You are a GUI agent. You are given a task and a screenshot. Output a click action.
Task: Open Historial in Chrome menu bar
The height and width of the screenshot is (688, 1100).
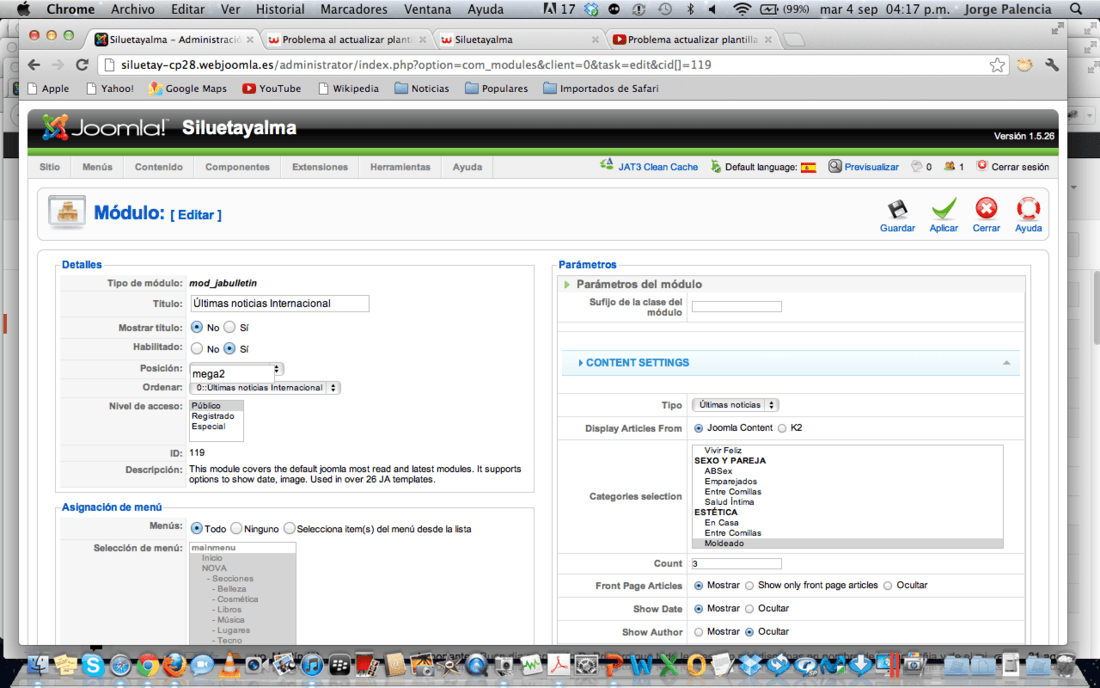[x=280, y=9]
